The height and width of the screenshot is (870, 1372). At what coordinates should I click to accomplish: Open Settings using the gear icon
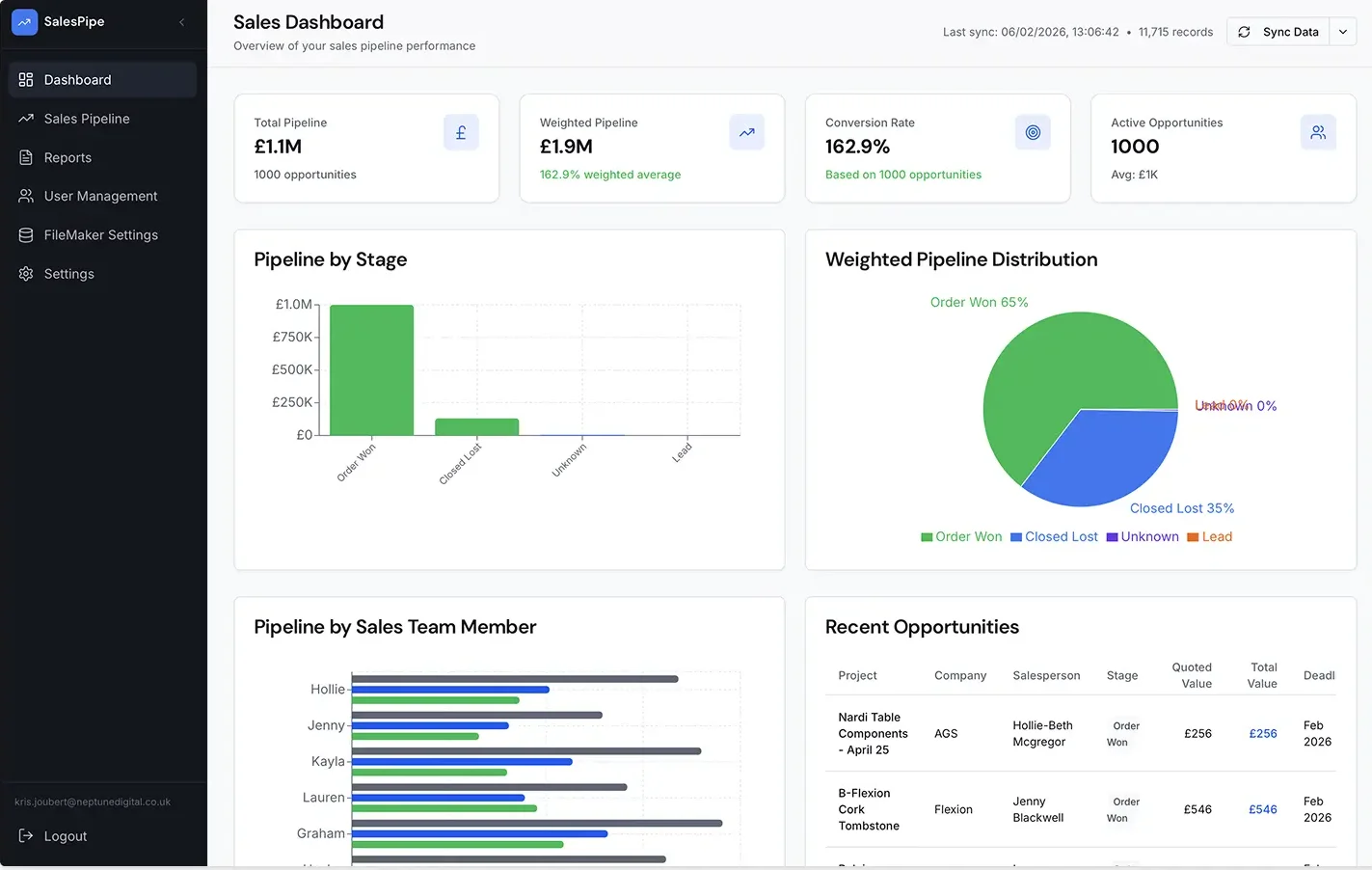click(26, 274)
